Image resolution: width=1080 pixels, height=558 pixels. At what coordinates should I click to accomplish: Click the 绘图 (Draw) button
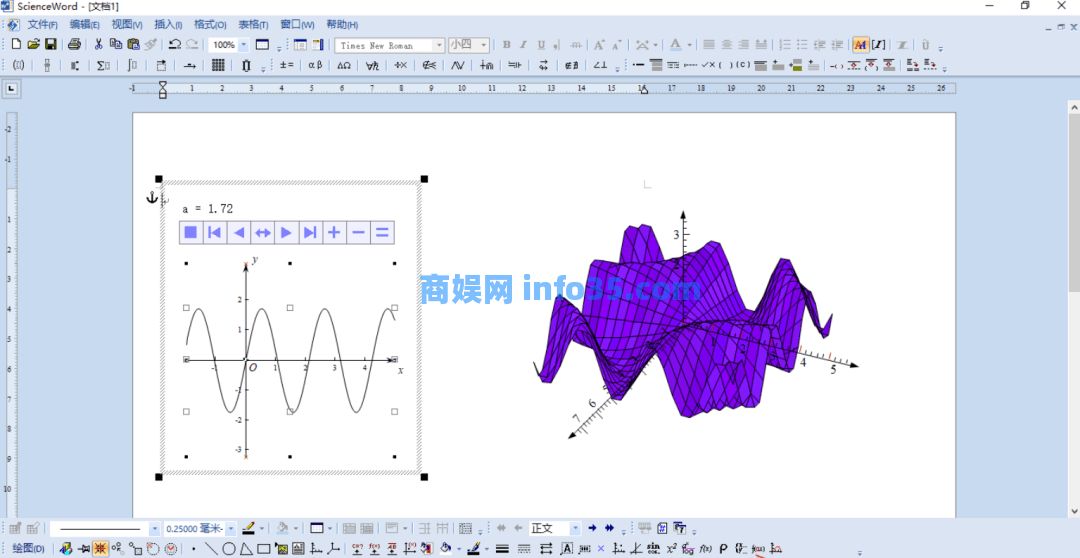point(27,549)
